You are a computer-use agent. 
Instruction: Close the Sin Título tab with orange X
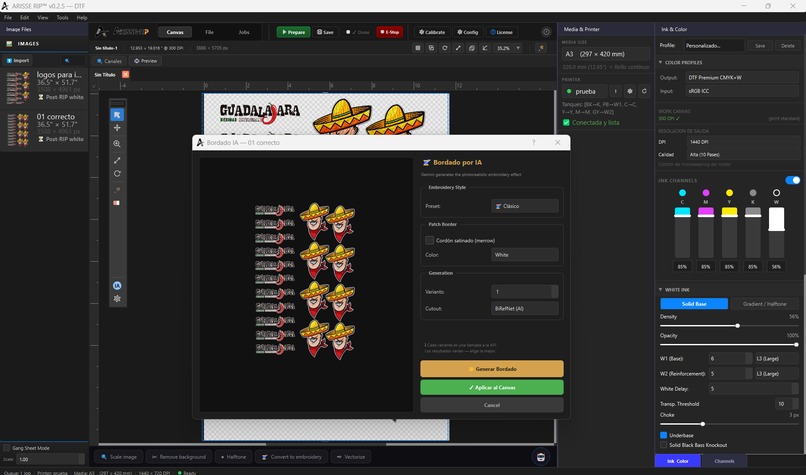[x=125, y=75]
